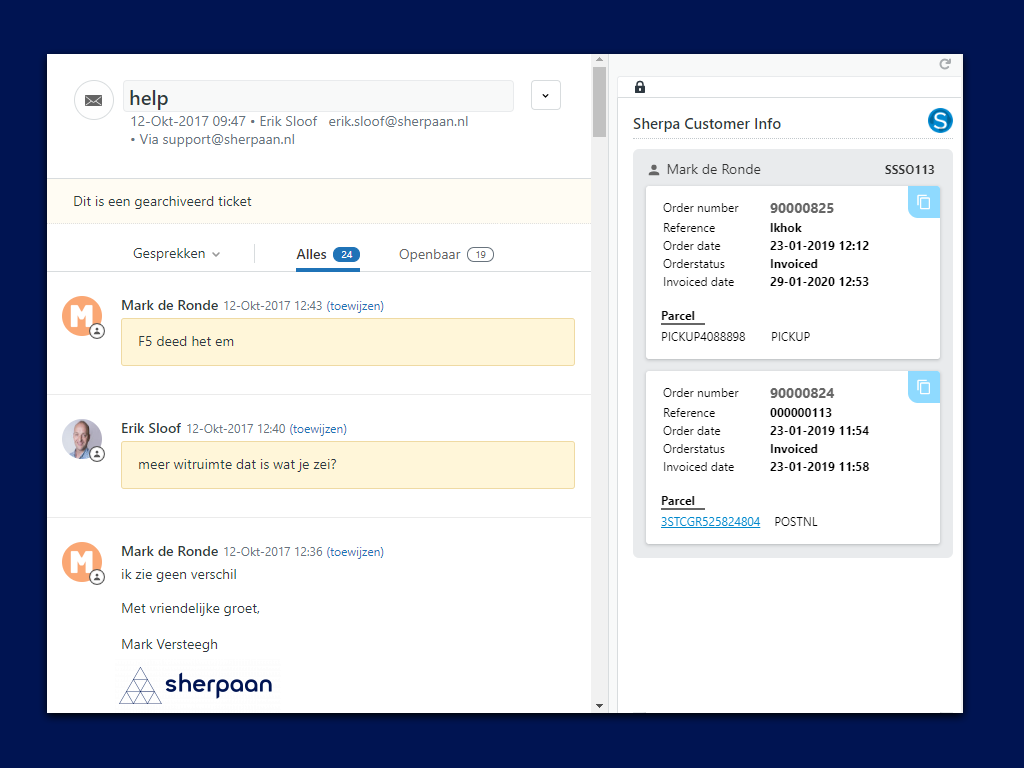Click the scrollbar down arrow in conversation pane
The width and height of the screenshot is (1024, 768).
(599, 705)
